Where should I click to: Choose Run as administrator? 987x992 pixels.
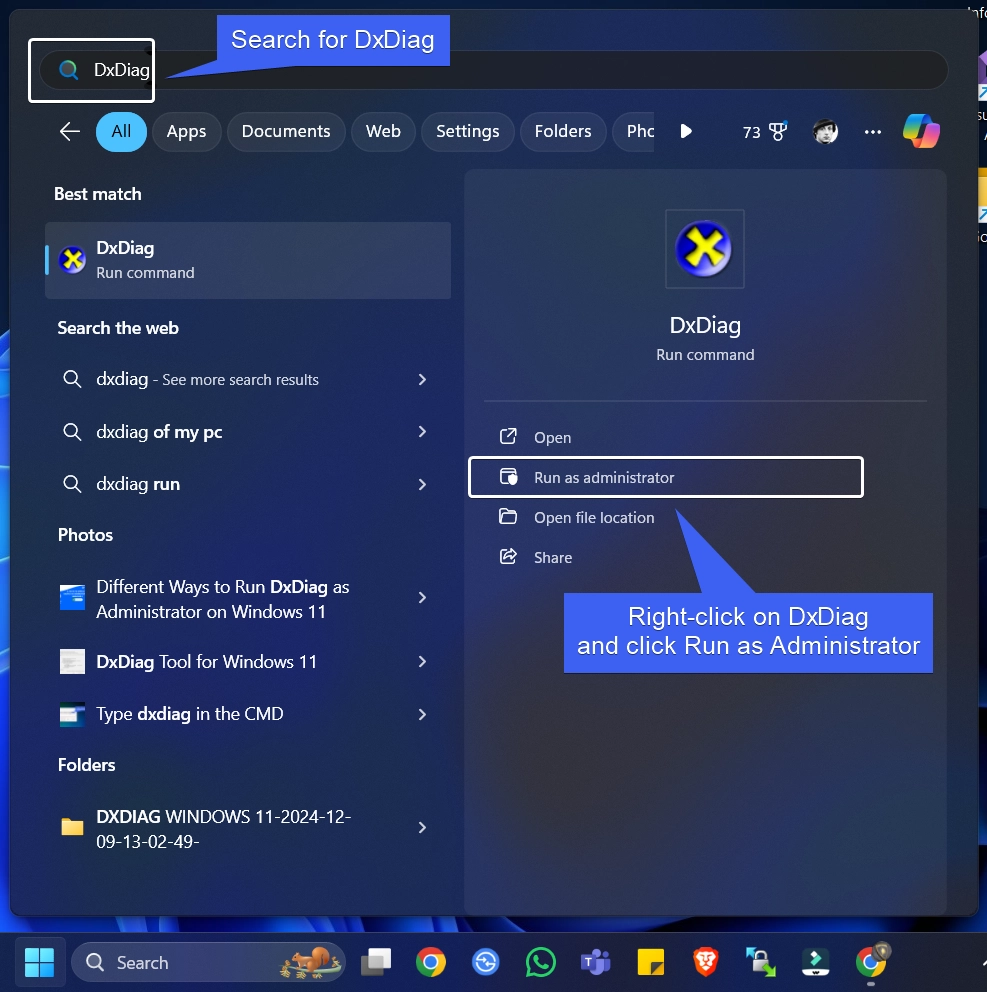click(x=666, y=477)
